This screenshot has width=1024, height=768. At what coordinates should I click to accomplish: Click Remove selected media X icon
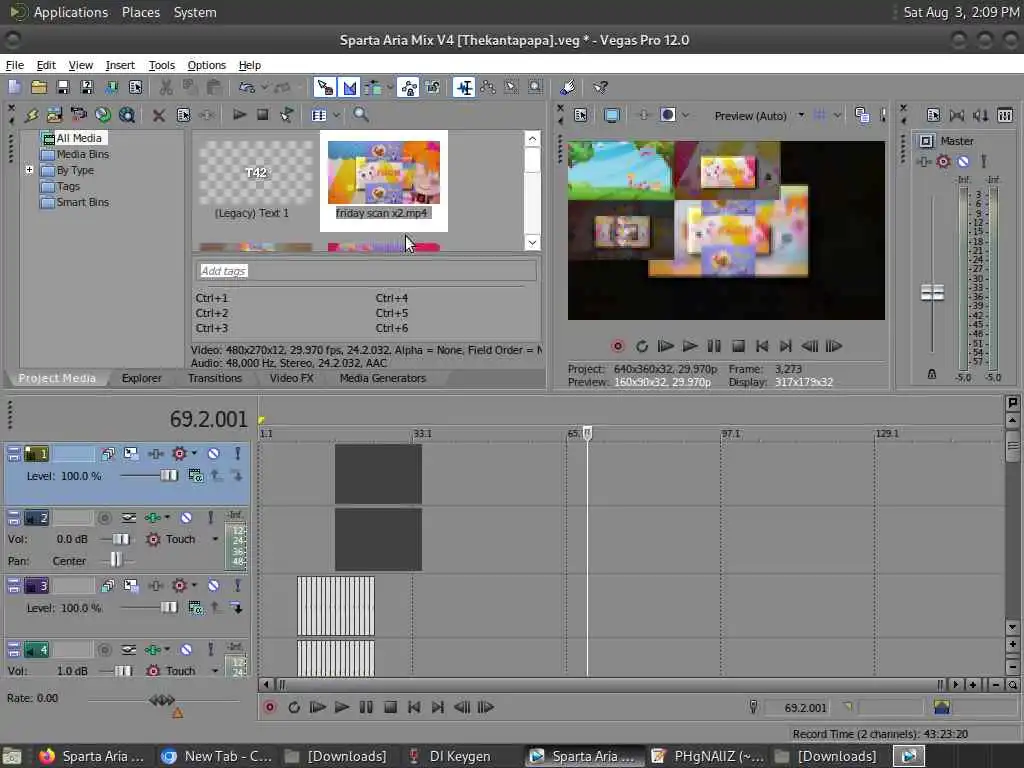pyautogui.click(x=158, y=115)
